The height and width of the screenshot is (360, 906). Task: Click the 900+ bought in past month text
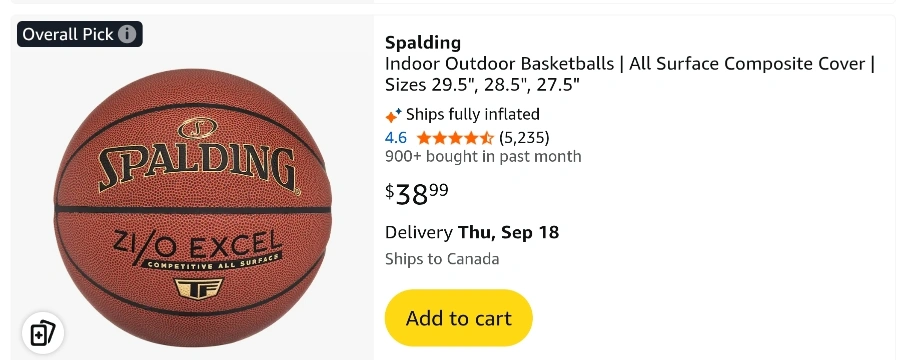(x=483, y=157)
